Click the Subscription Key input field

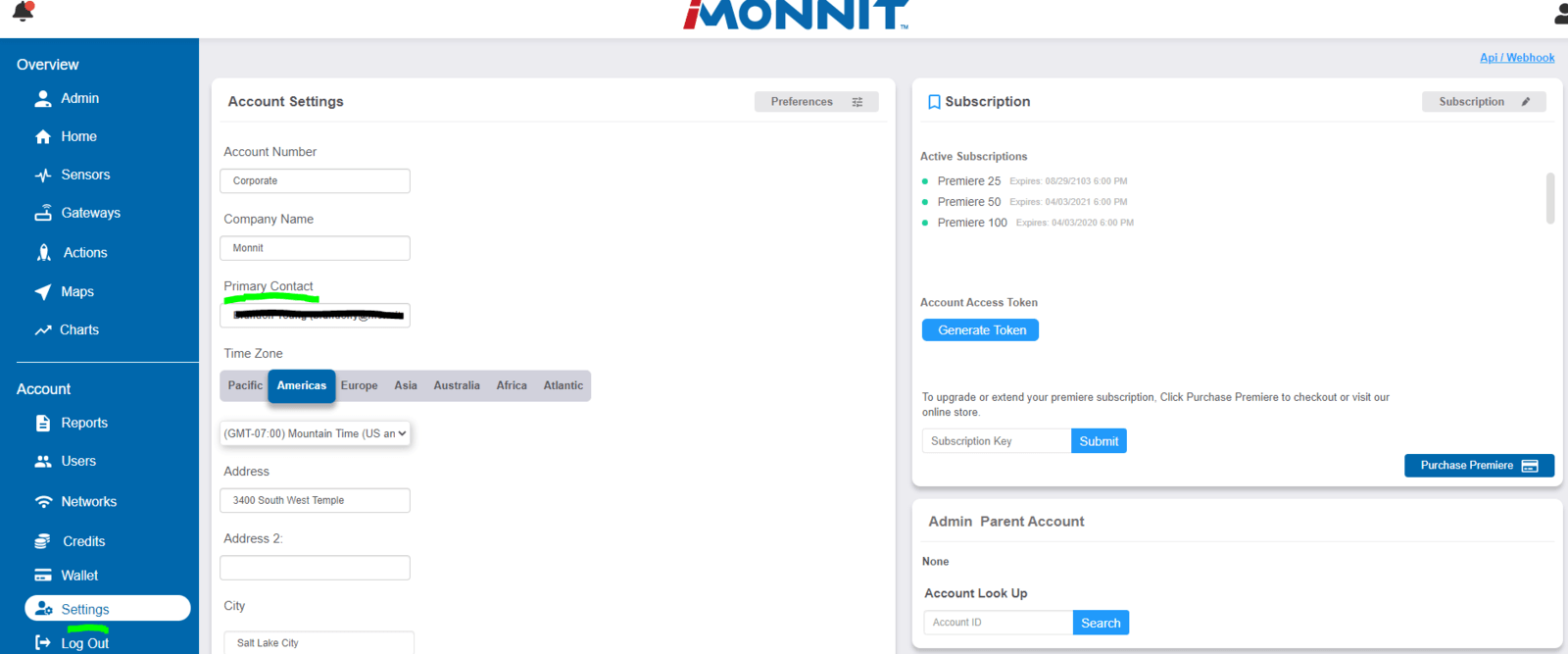(996, 441)
